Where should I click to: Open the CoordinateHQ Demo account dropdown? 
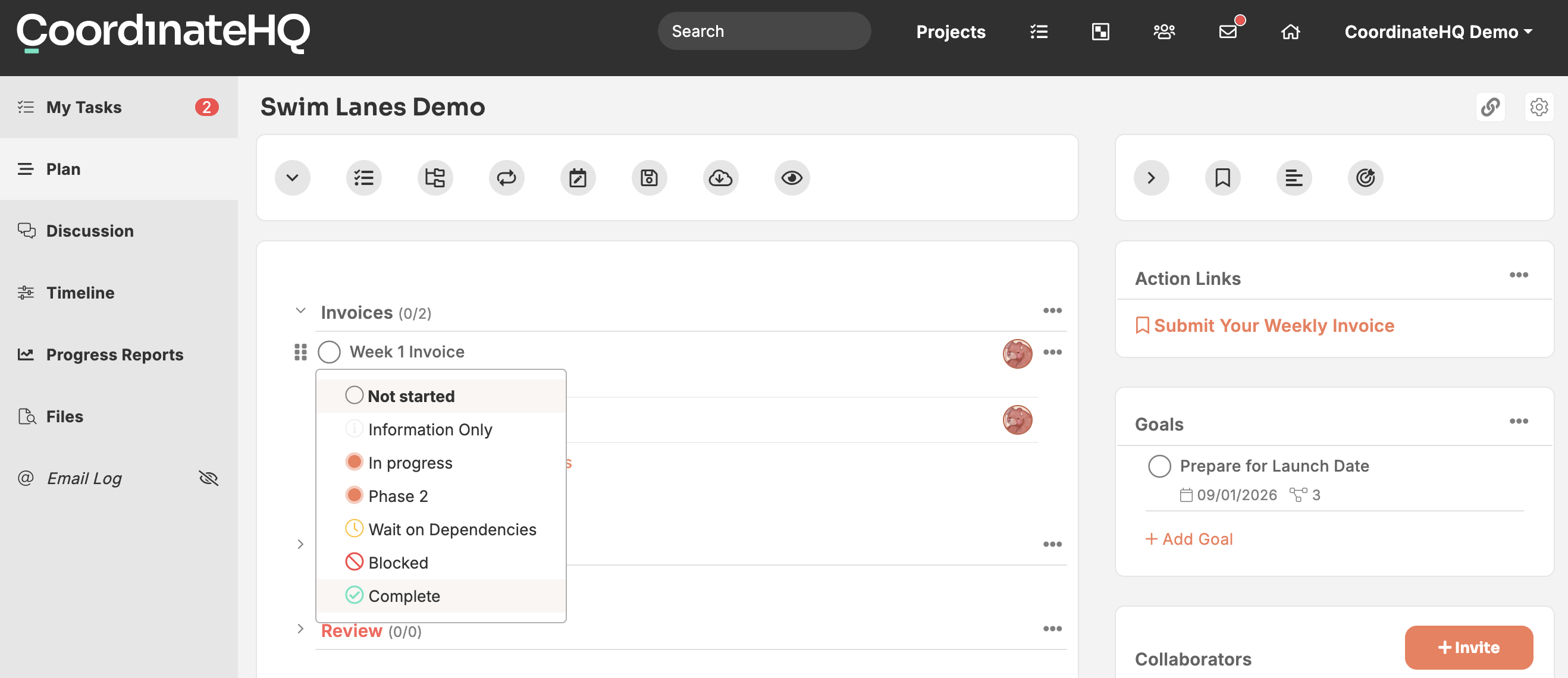[1438, 32]
